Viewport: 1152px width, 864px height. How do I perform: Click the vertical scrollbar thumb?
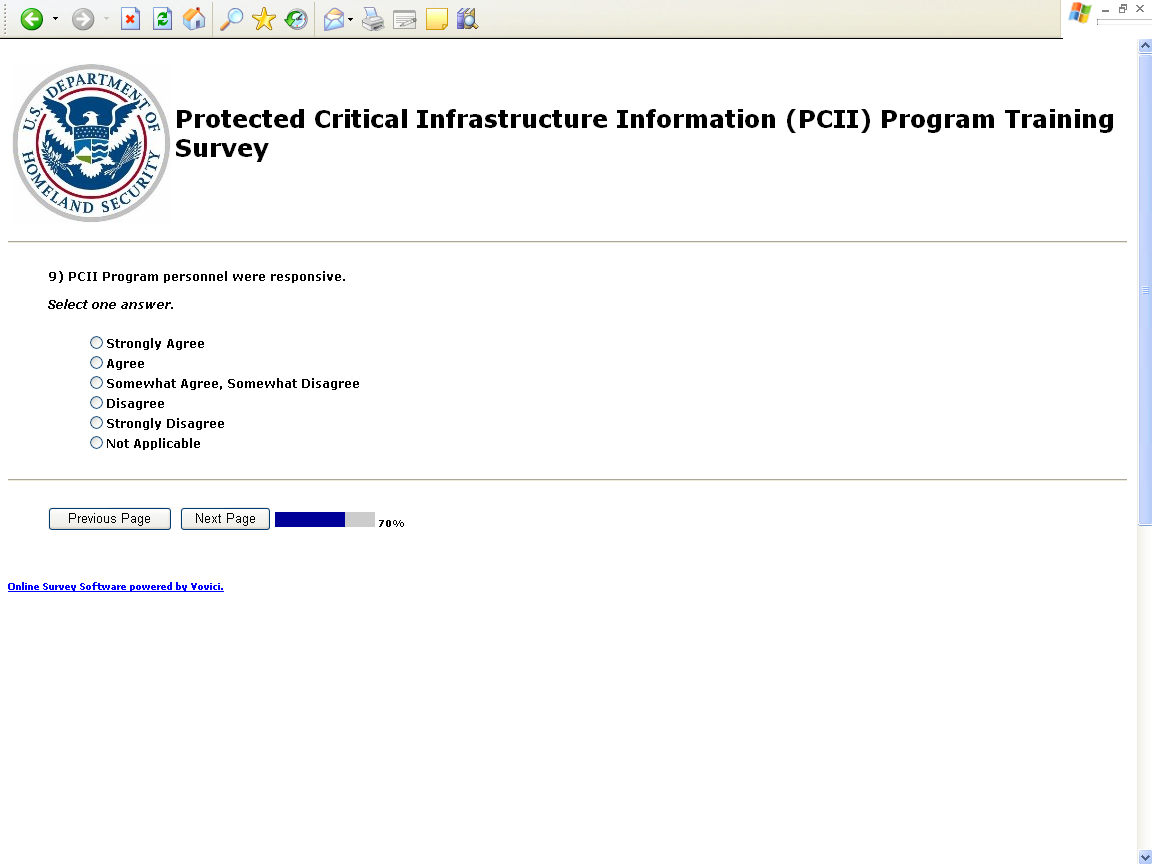pyautogui.click(x=1145, y=289)
